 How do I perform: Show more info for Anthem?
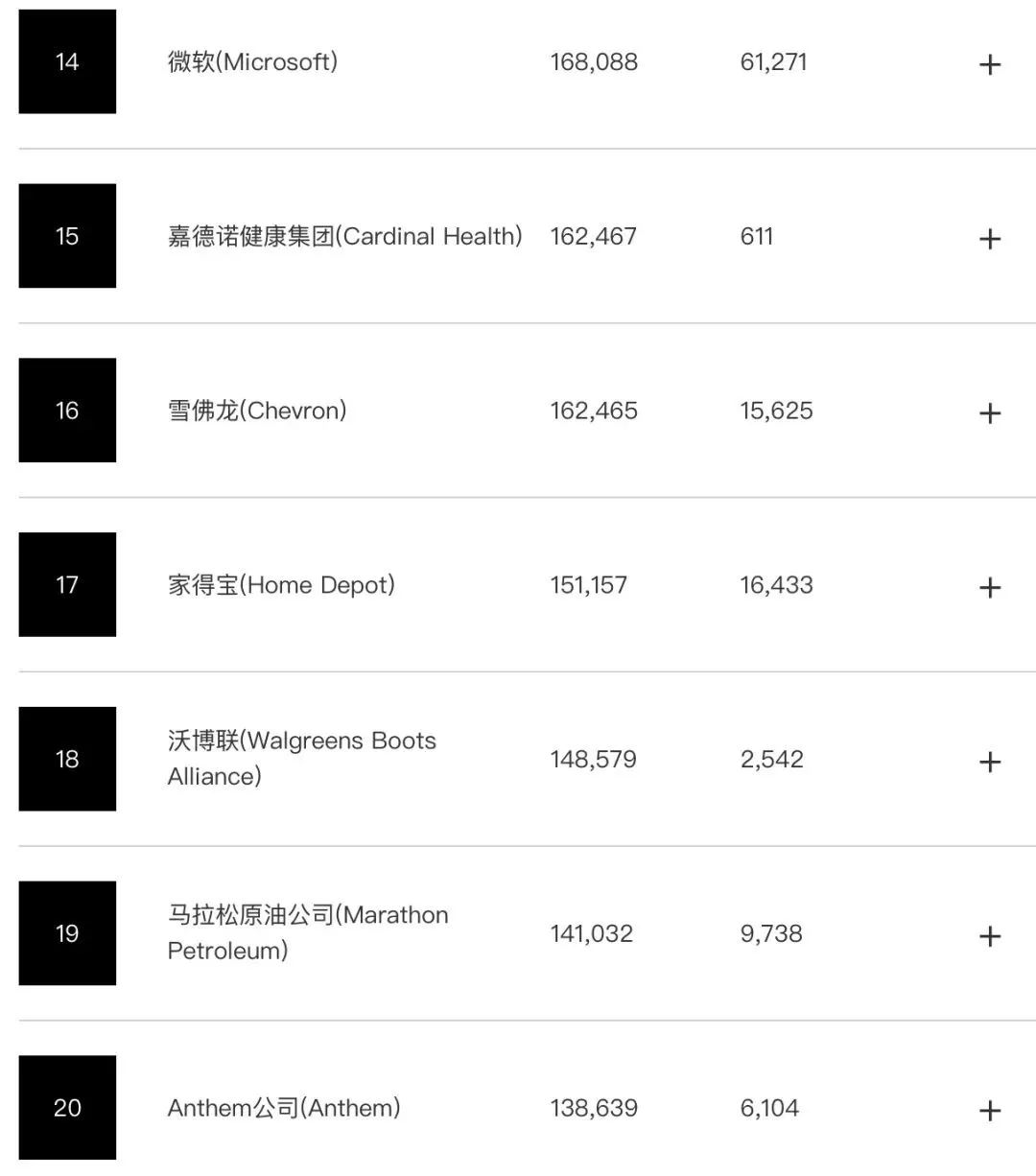click(989, 1111)
